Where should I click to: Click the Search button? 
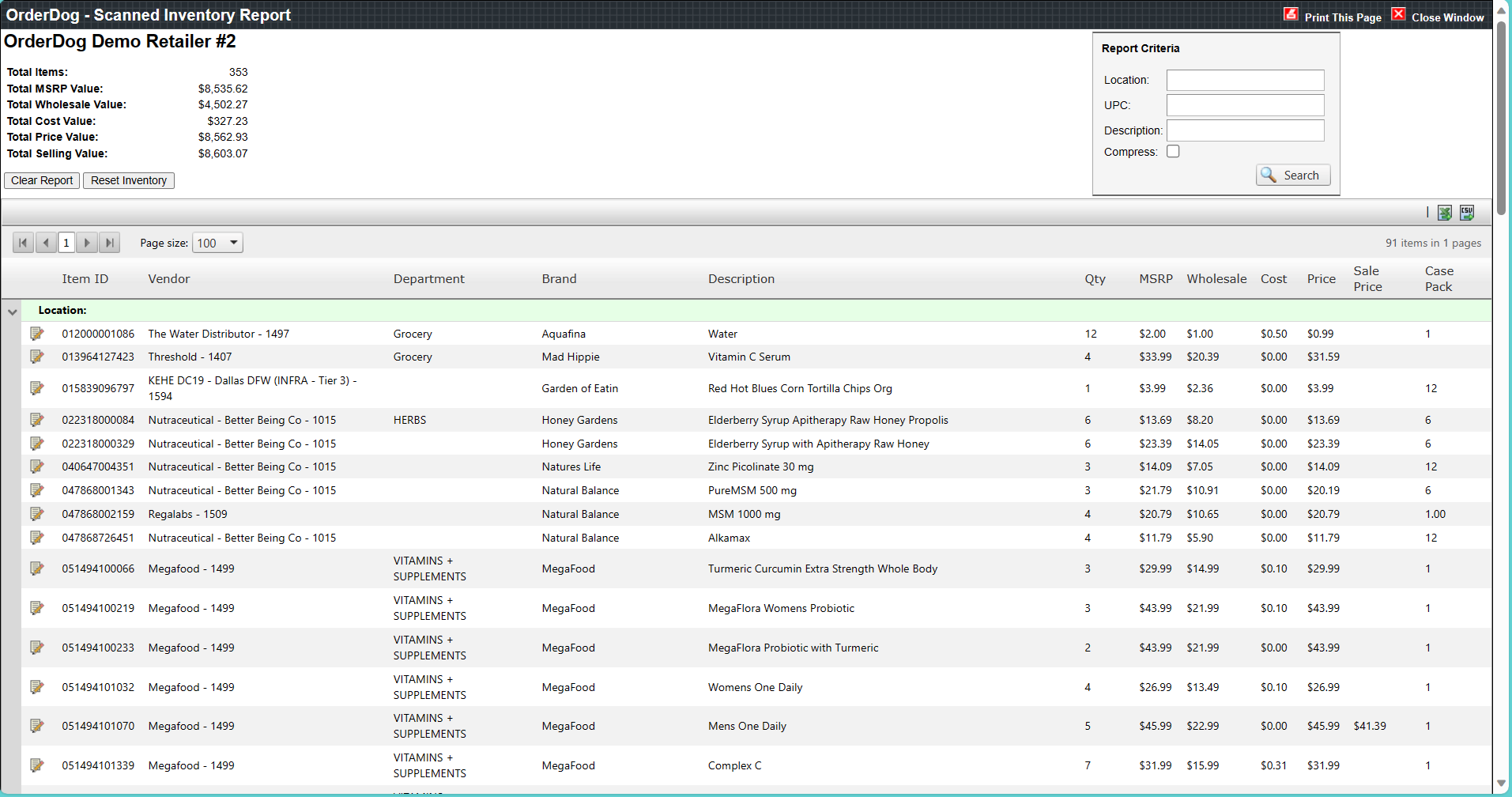[1293, 175]
